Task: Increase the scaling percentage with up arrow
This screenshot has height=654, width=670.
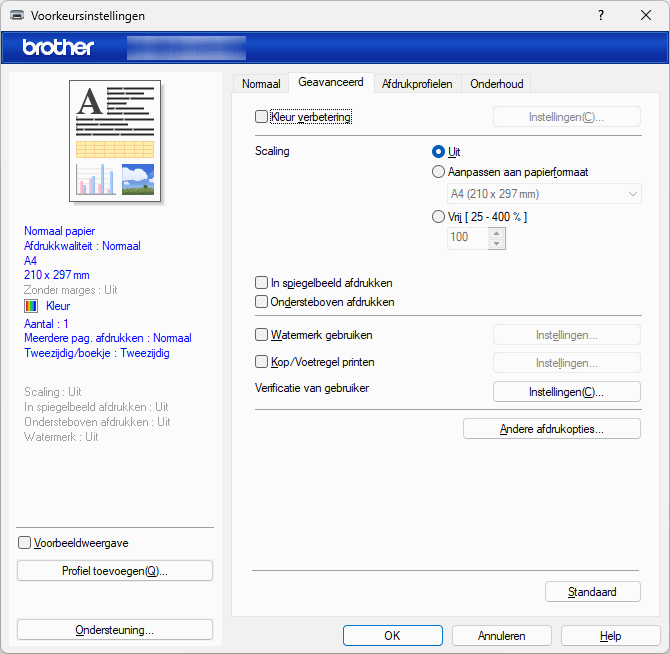Action: (497, 232)
